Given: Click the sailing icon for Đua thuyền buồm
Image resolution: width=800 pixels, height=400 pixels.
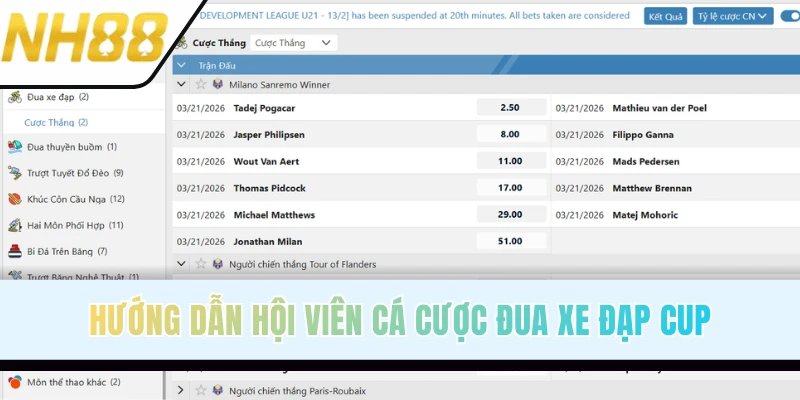Looking at the screenshot, I should point(15,147).
